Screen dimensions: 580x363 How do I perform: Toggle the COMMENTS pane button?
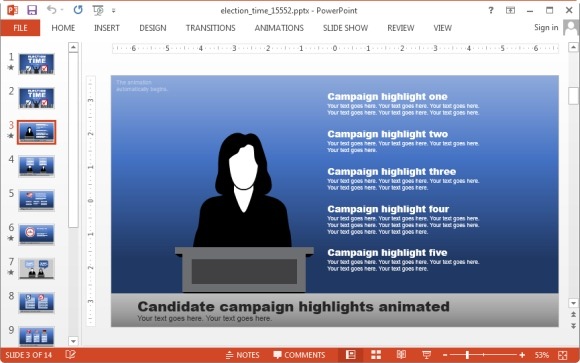tap(299, 355)
